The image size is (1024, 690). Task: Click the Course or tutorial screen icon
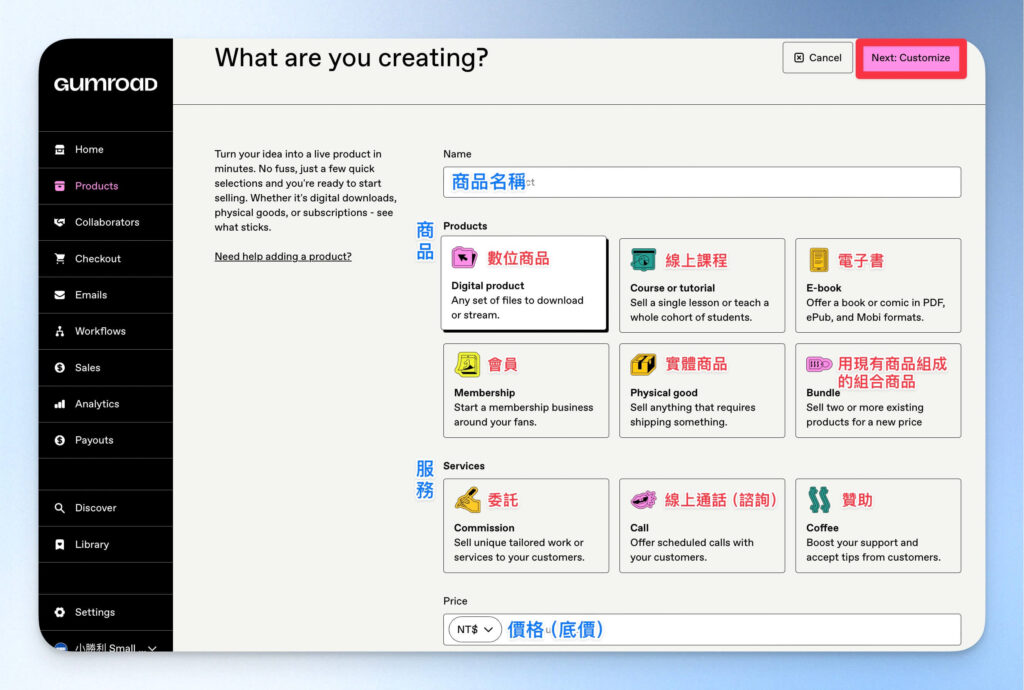tap(643, 260)
